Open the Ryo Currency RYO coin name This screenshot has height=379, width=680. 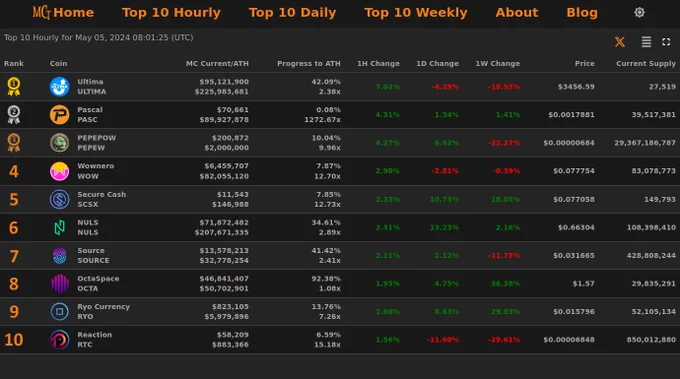(104, 311)
